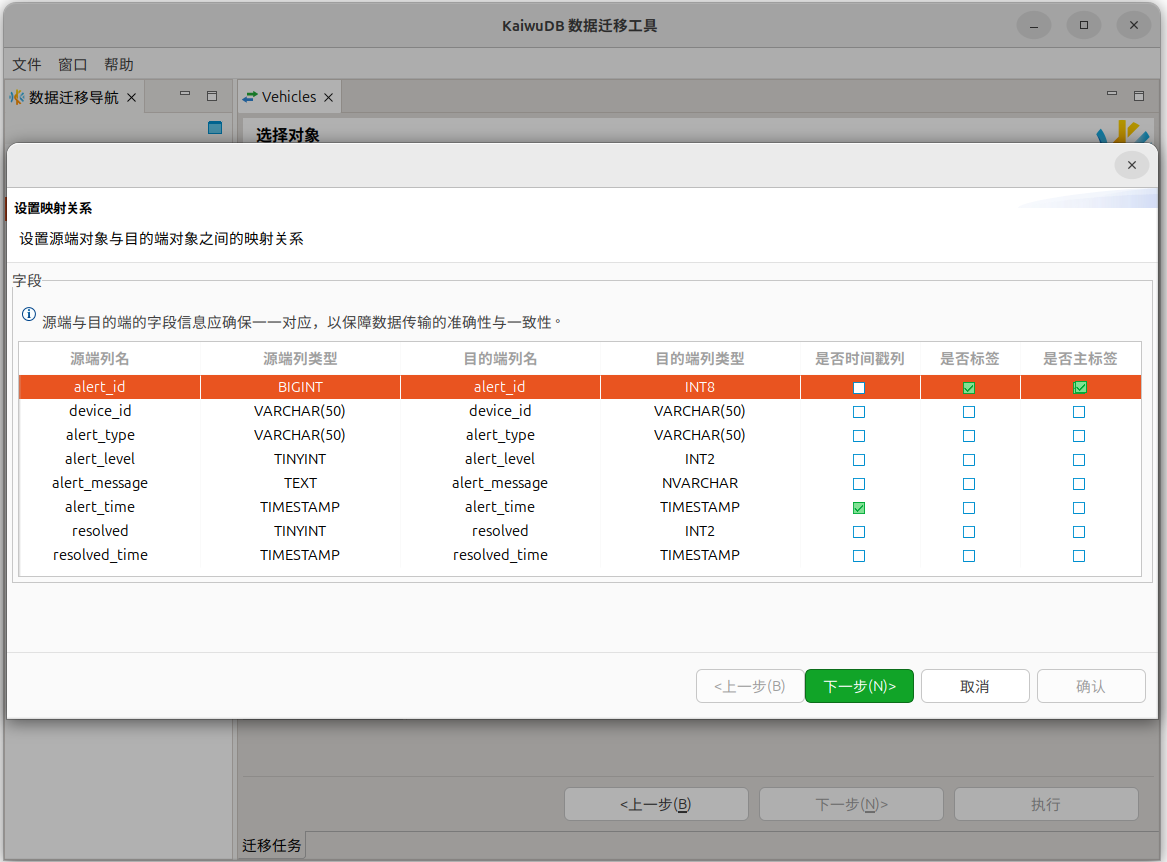Viewport: 1167px width, 862px height.
Task: Close the 数据迁移导航 tab
Action: click(131, 98)
